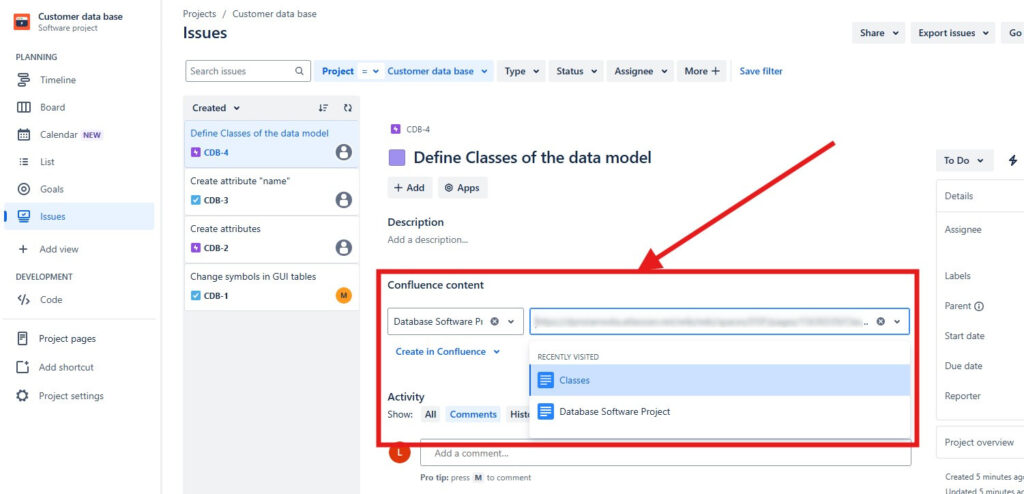Click the purple issue color square by the title

click(397, 158)
